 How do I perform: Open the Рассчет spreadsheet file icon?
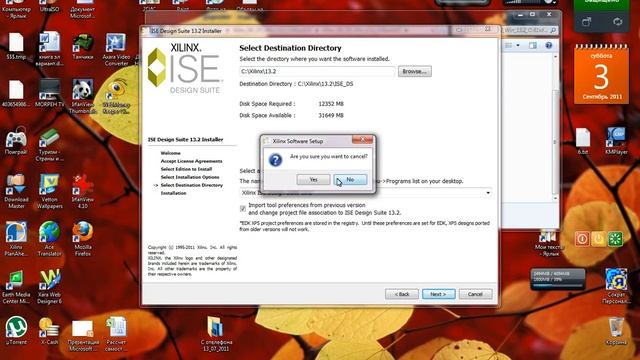click(116, 335)
